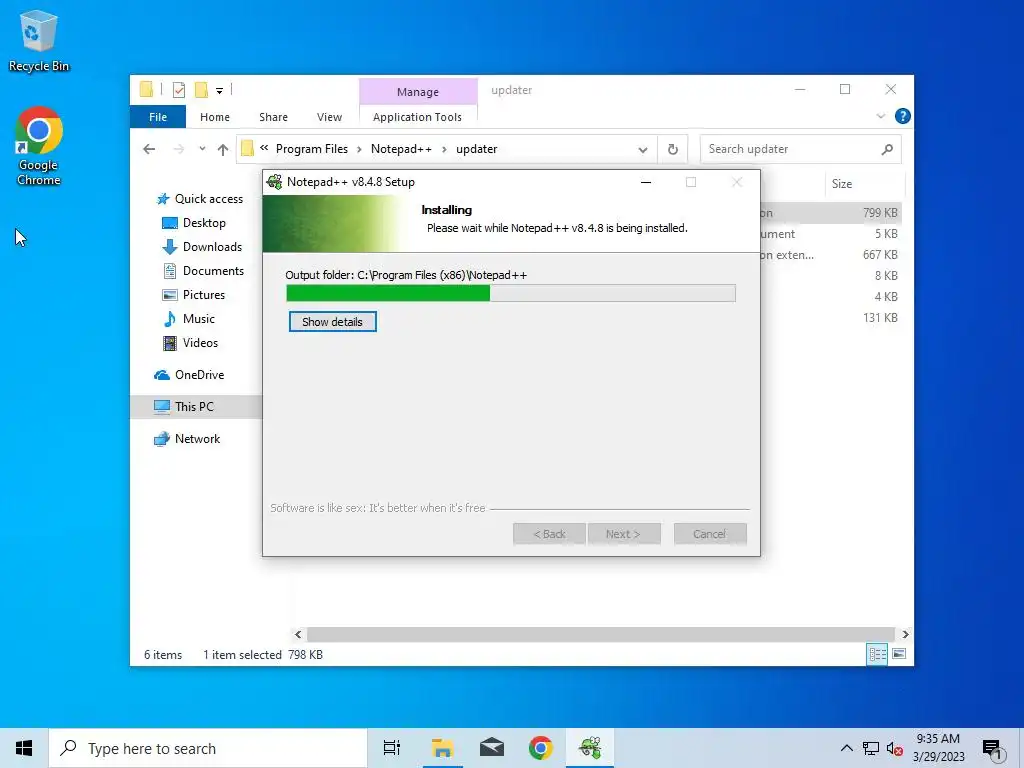
Task: Click the Next button in Setup
Action: 624,534
